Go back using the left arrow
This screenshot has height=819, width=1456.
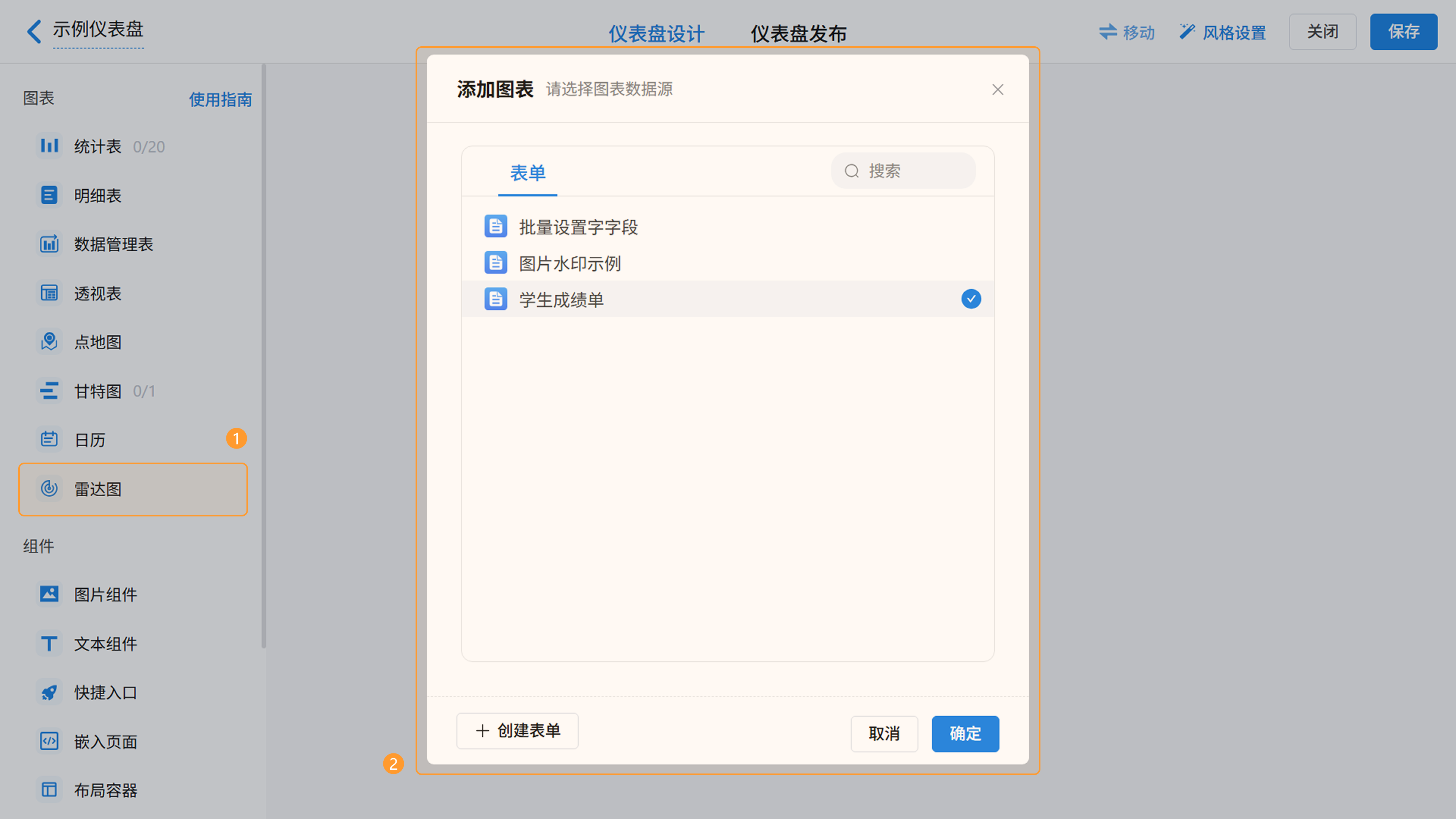34,31
